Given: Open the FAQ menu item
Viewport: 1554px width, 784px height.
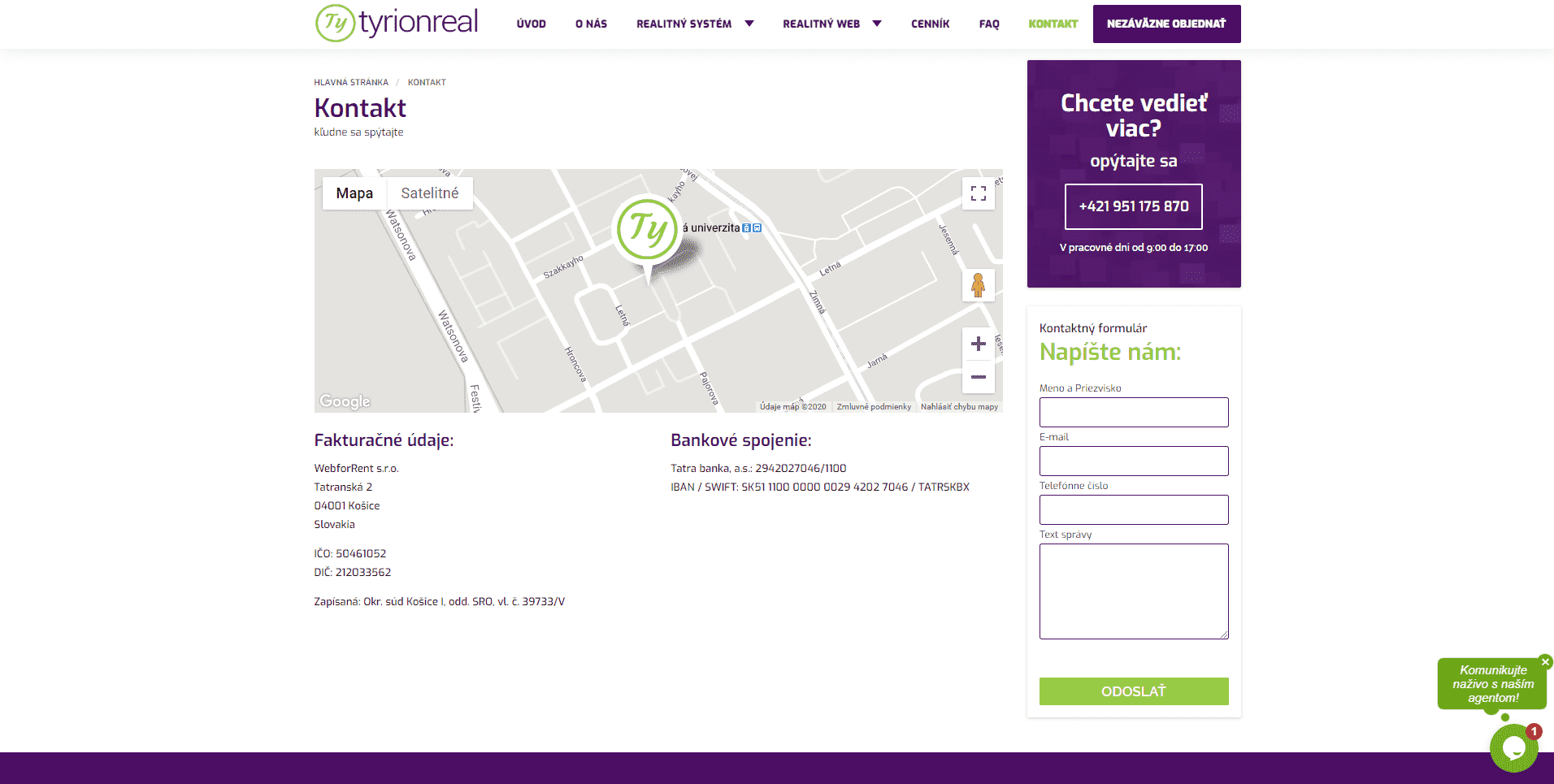Looking at the screenshot, I should [x=989, y=24].
